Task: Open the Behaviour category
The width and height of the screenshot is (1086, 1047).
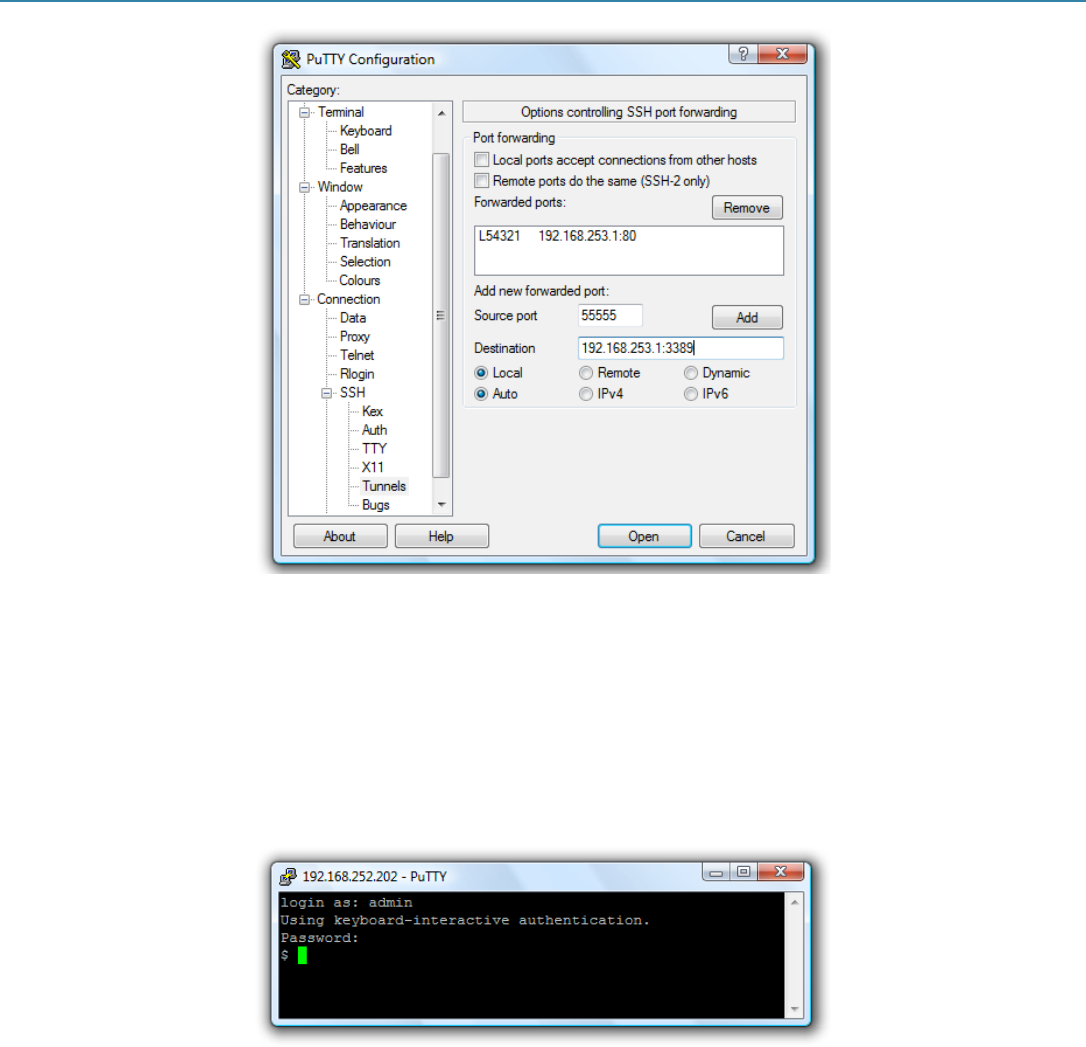Action: click(x=368, y=224)
